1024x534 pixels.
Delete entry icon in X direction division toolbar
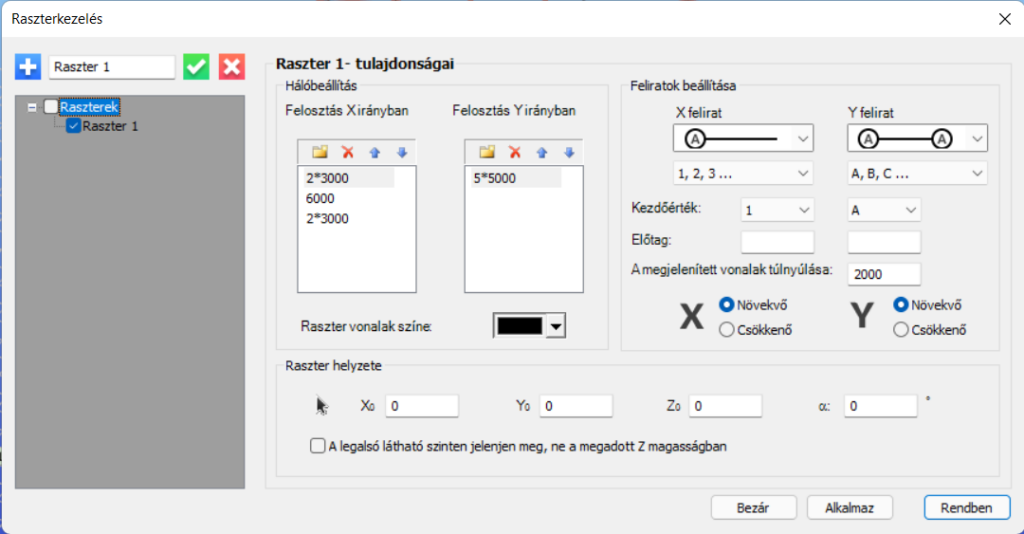click(x=347, y=152)
